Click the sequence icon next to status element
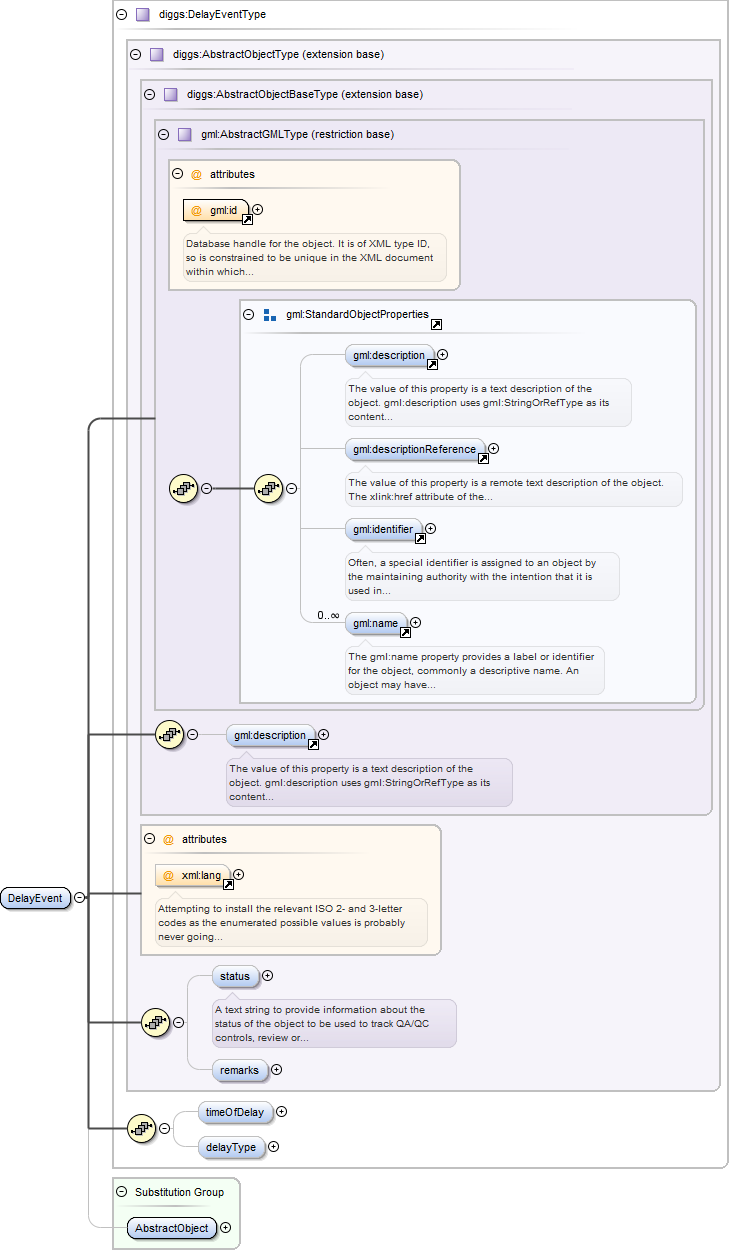 click(x=155, y=1022)
